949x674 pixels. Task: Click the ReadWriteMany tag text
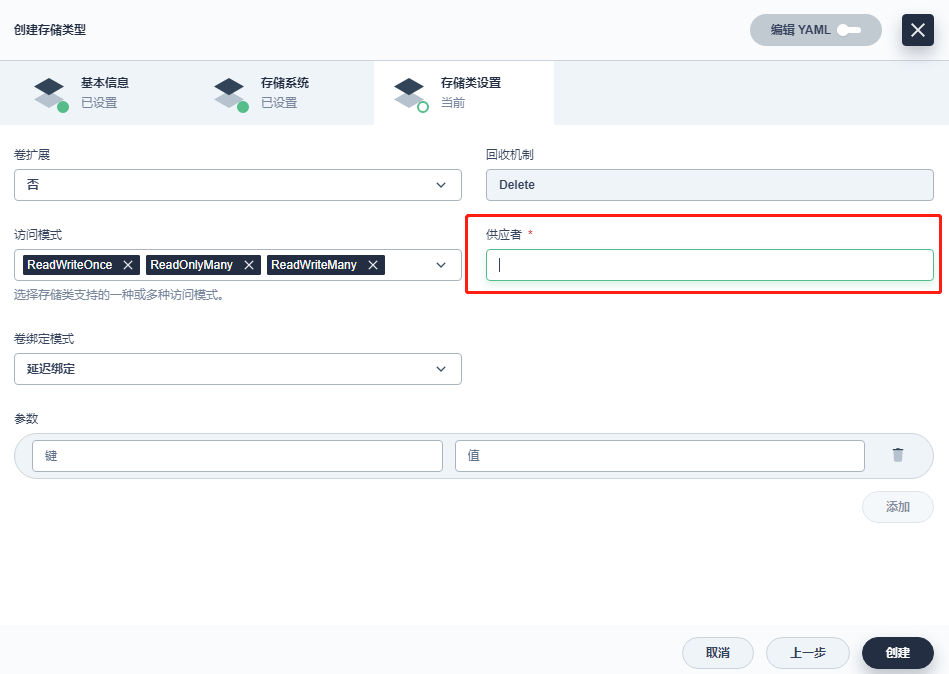314,265
